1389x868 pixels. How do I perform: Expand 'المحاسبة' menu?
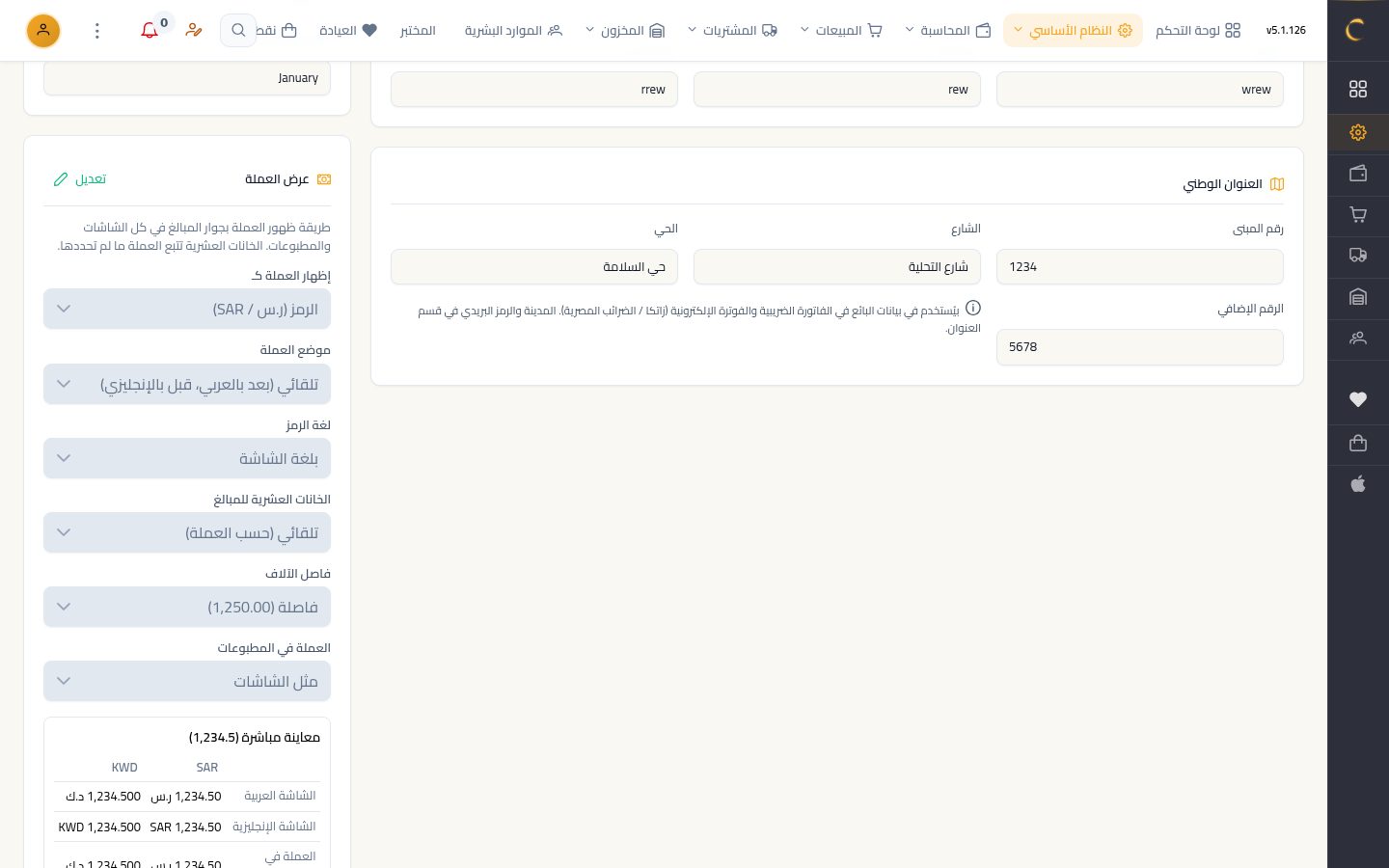click(x=948, y=31)
